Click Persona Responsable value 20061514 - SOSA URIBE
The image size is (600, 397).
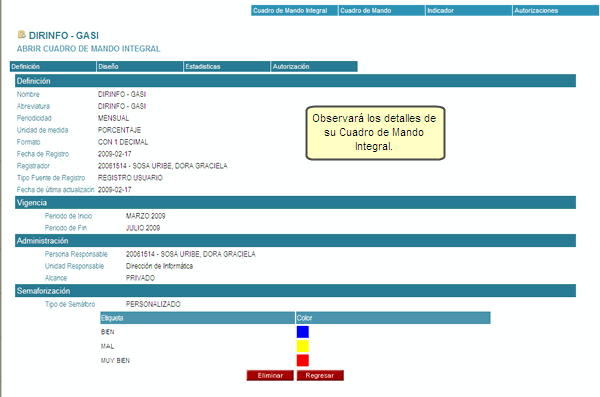[x=191, y=254]
